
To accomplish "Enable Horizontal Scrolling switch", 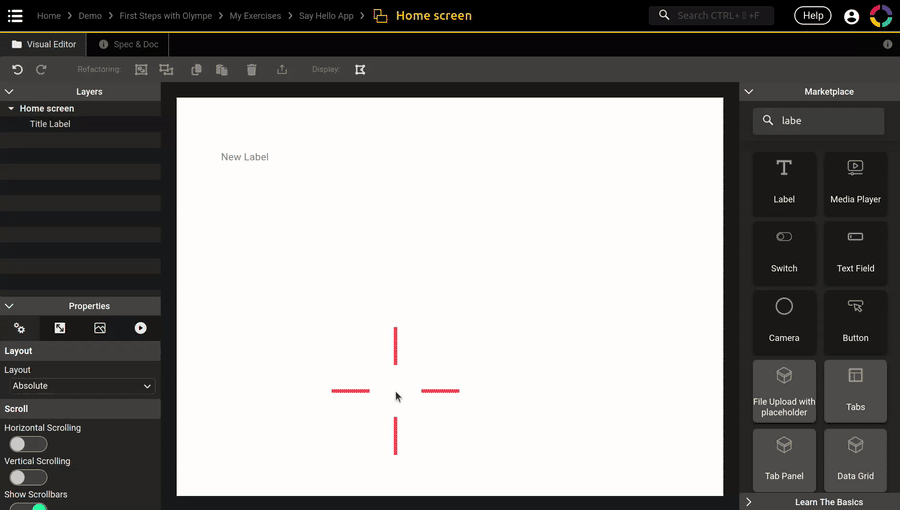I will [x=28, y=444].
